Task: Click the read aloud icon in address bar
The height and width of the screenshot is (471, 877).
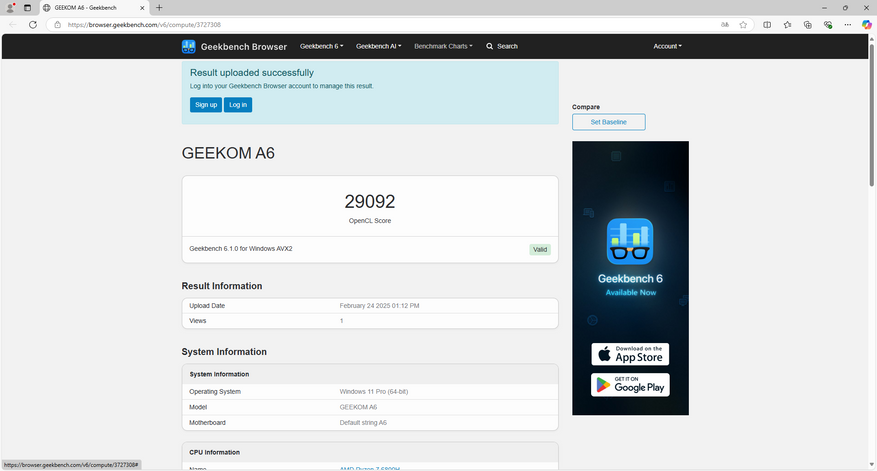Action: tap(725, 25)
